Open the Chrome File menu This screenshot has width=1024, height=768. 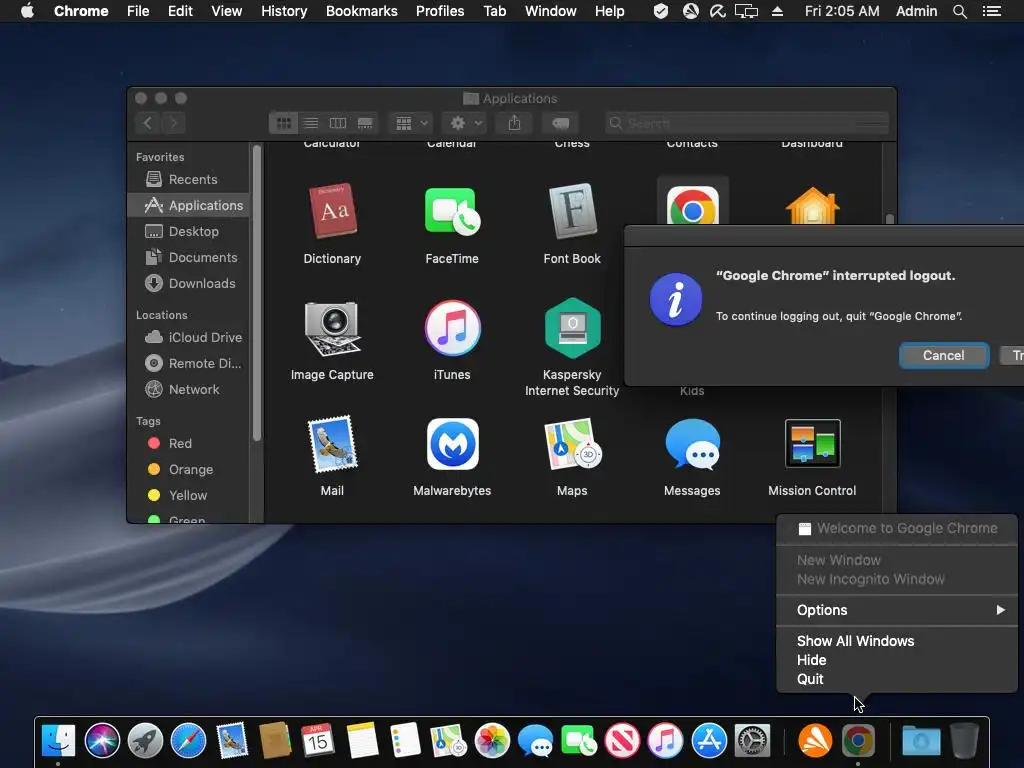138,11
